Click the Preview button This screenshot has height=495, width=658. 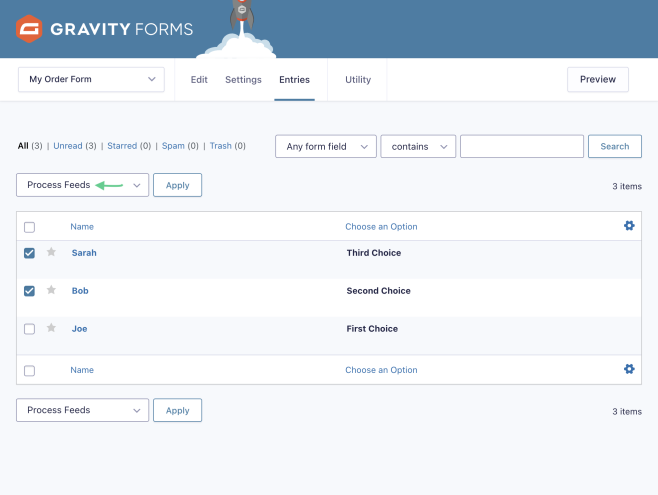tap(598, 79)
